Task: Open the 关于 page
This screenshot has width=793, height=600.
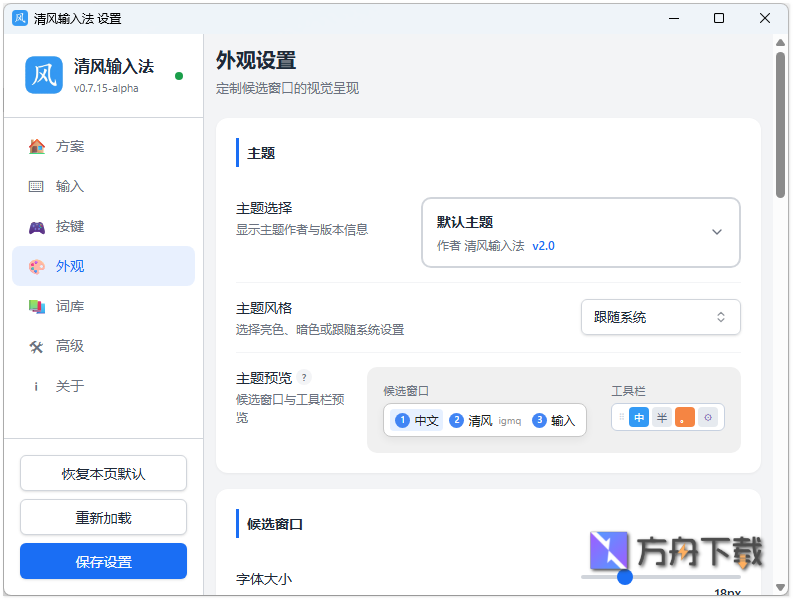Action: click(103, 387)
